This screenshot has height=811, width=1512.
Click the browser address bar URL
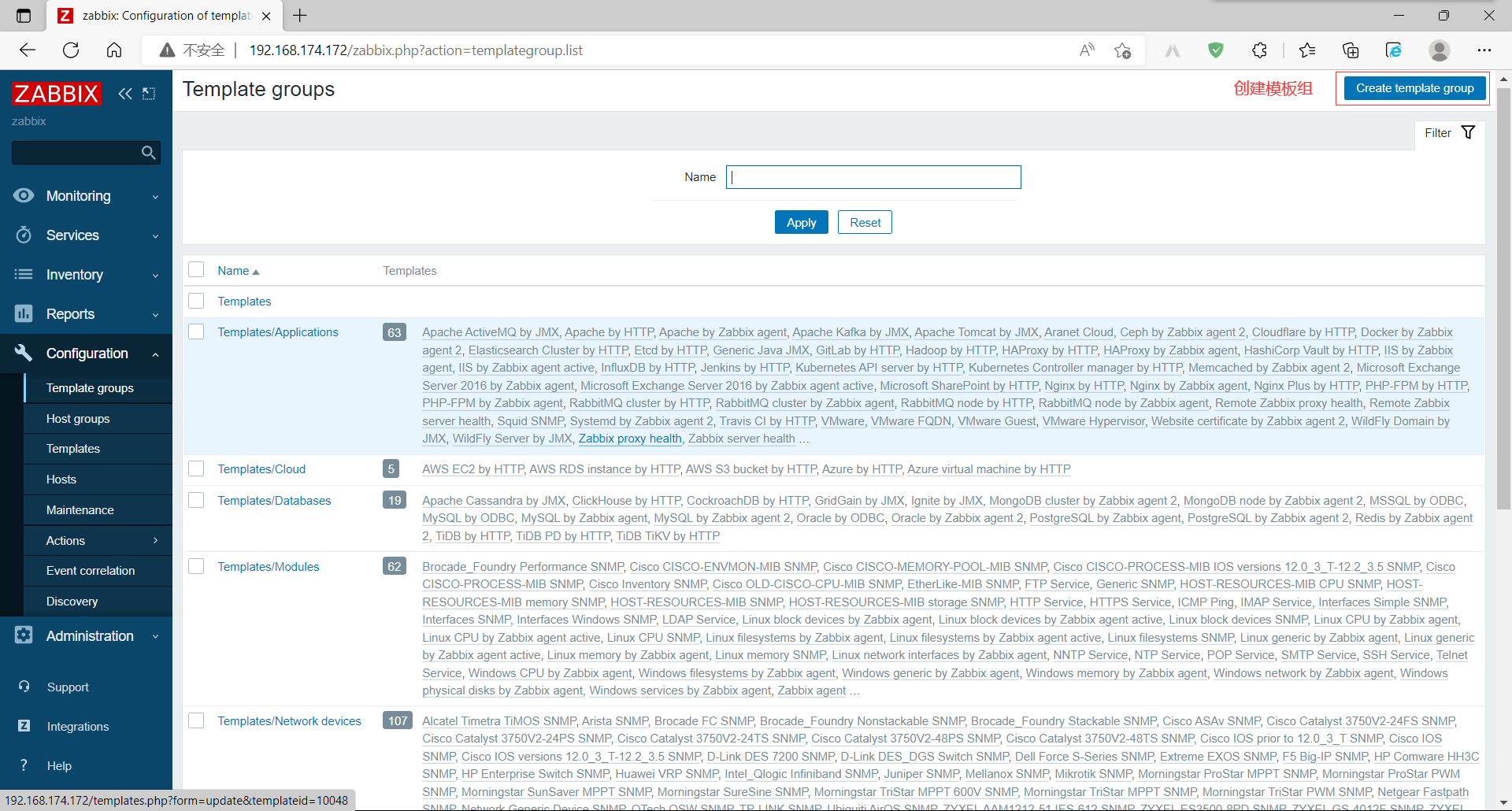click(416, 50)
